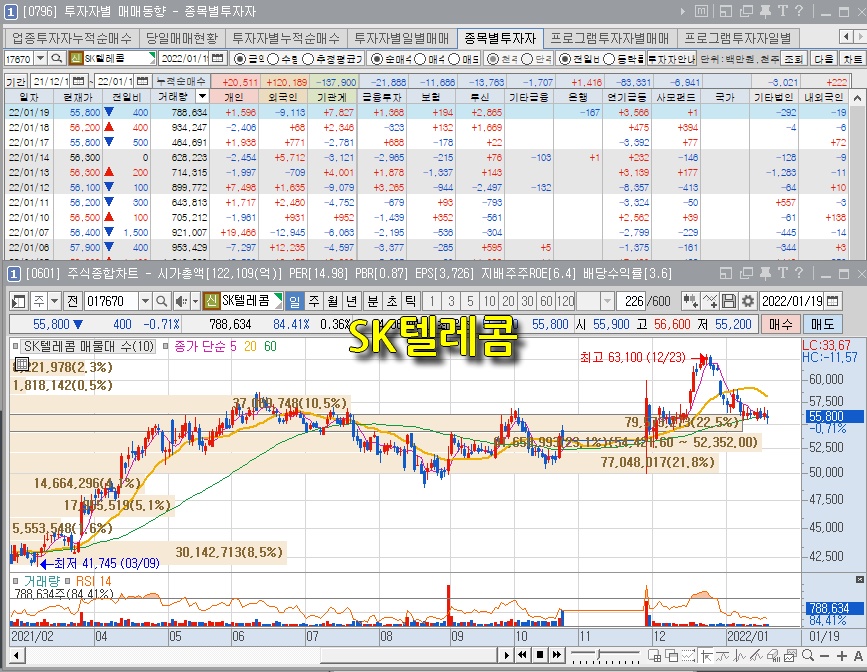Select the 금액 radio option
Screen dimensions: 867x672
click(x=240, y=59)
